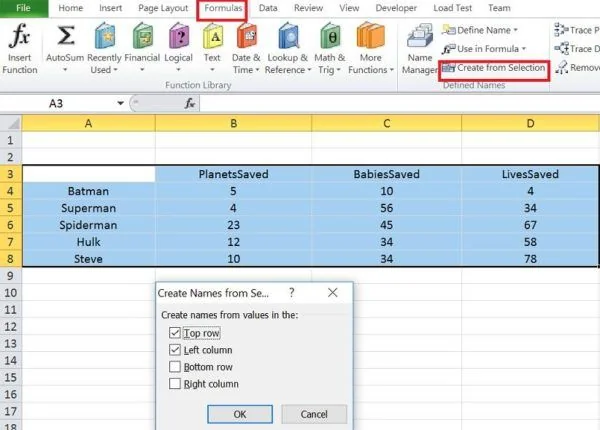Check the Right column checkbox
Screen dimensions: 600x430
pyautogui.click(x=174, y=383)
